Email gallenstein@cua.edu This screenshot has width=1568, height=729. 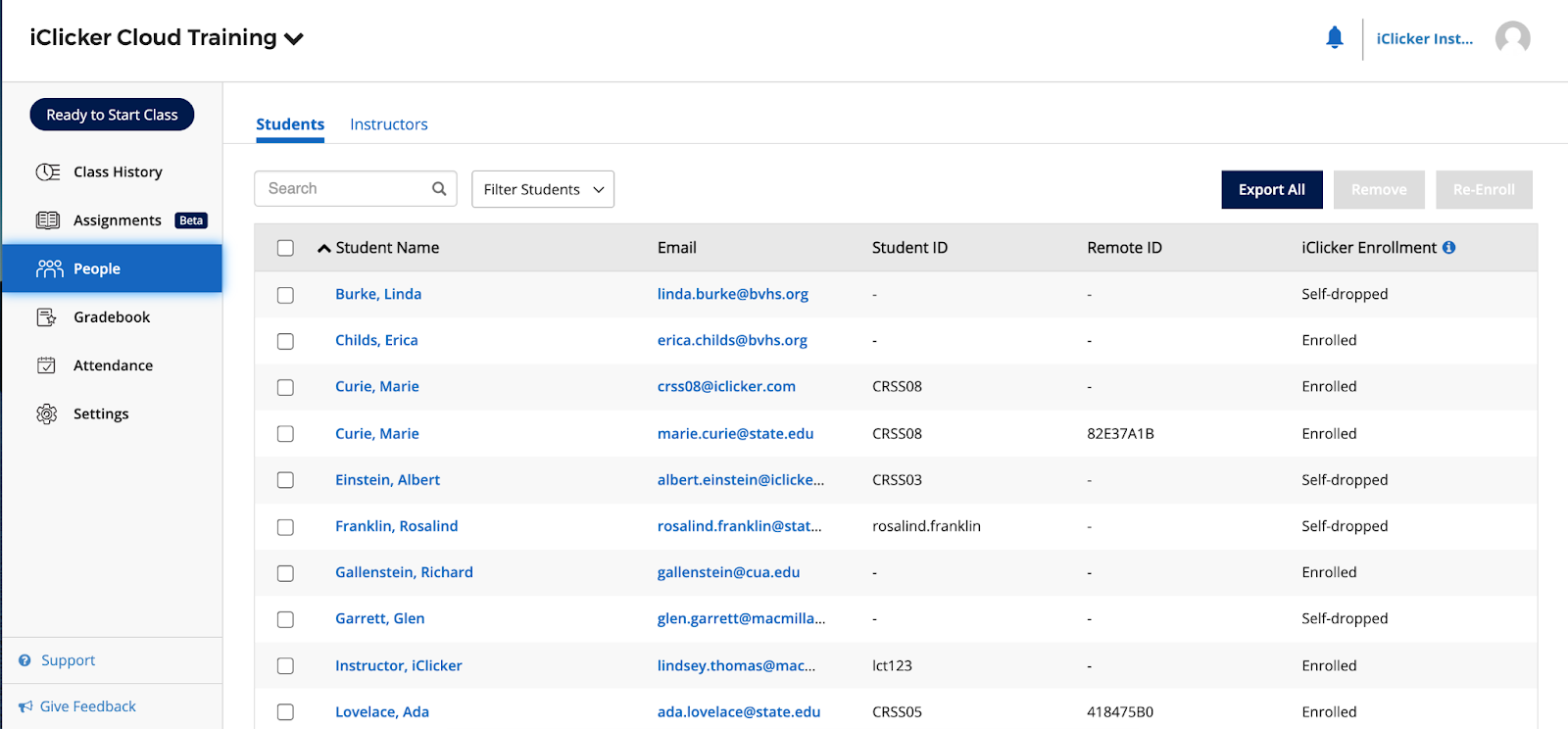coord(728,572)
